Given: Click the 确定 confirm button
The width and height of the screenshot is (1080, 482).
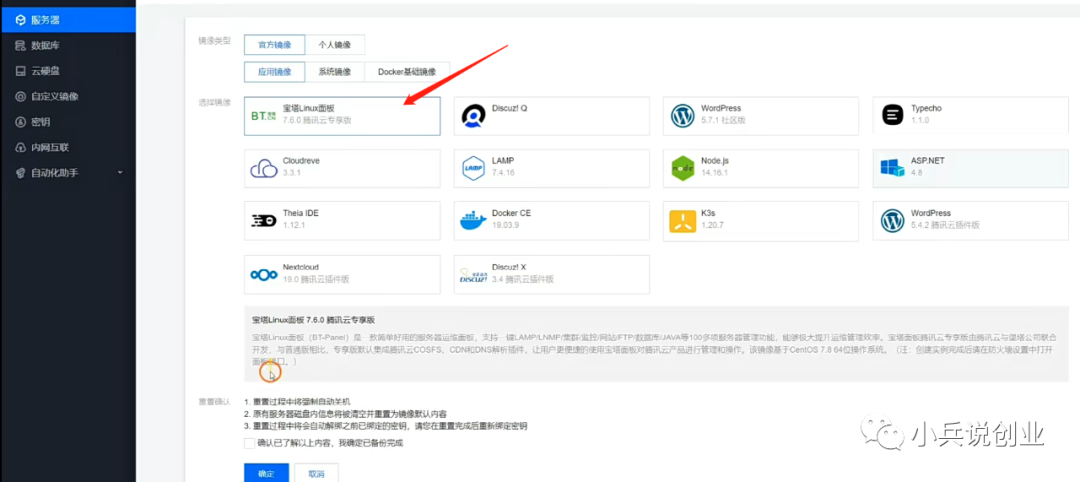Looking at the screenshot, I should tap(266, 474).
